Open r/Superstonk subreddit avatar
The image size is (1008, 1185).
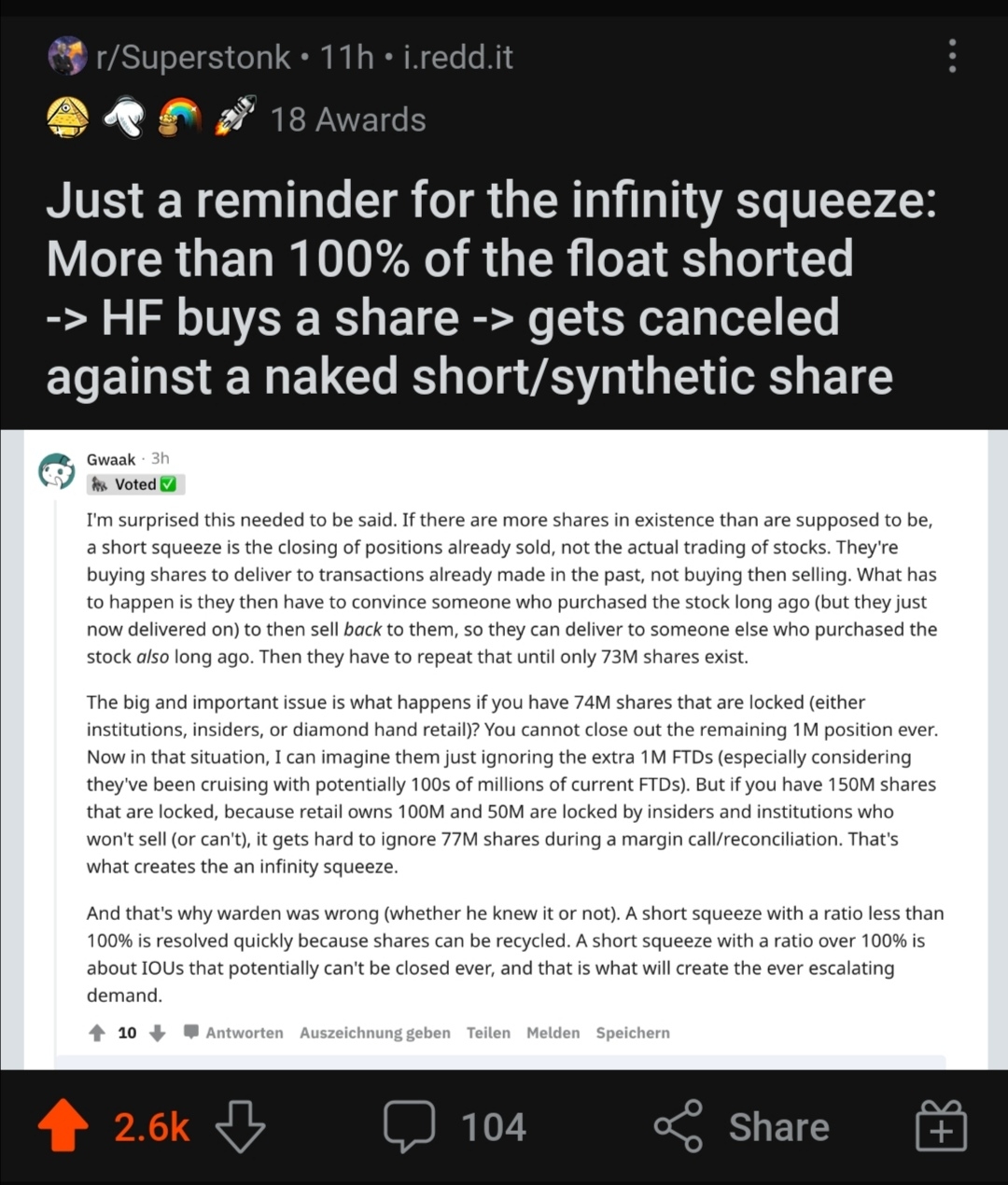click(66, 57)
